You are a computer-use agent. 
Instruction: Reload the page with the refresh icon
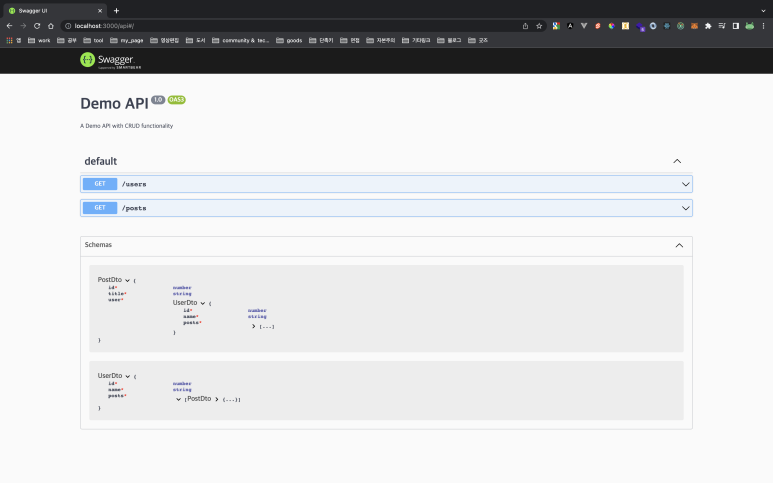point(37,26)
